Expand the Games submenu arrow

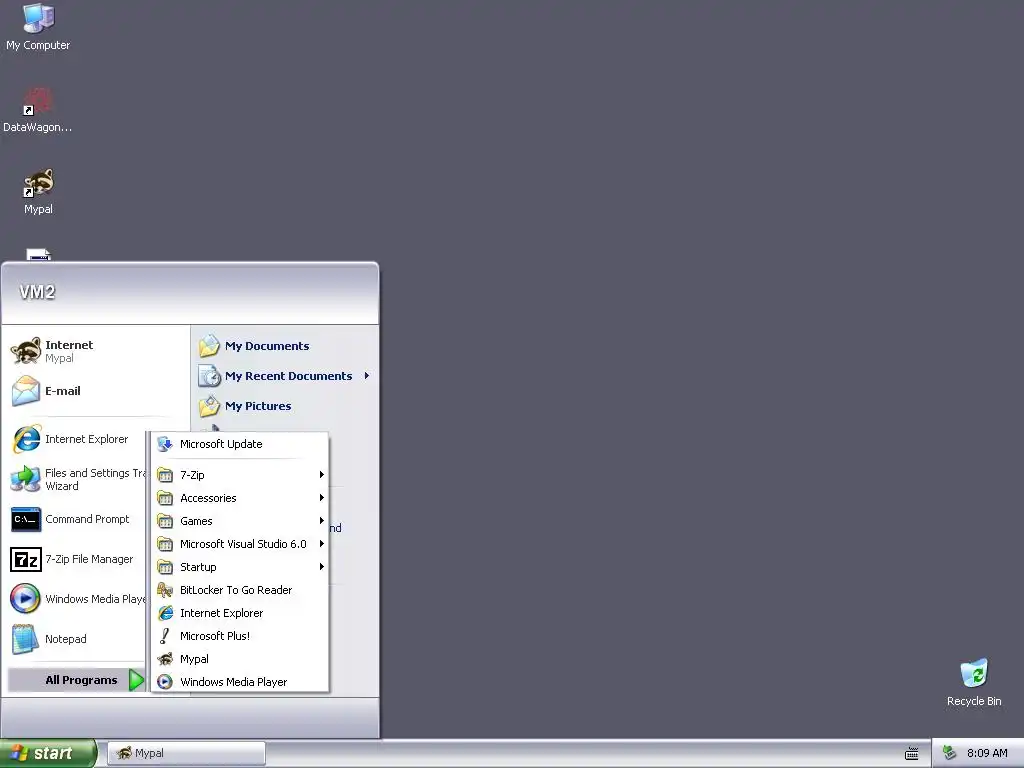point(321,520)
